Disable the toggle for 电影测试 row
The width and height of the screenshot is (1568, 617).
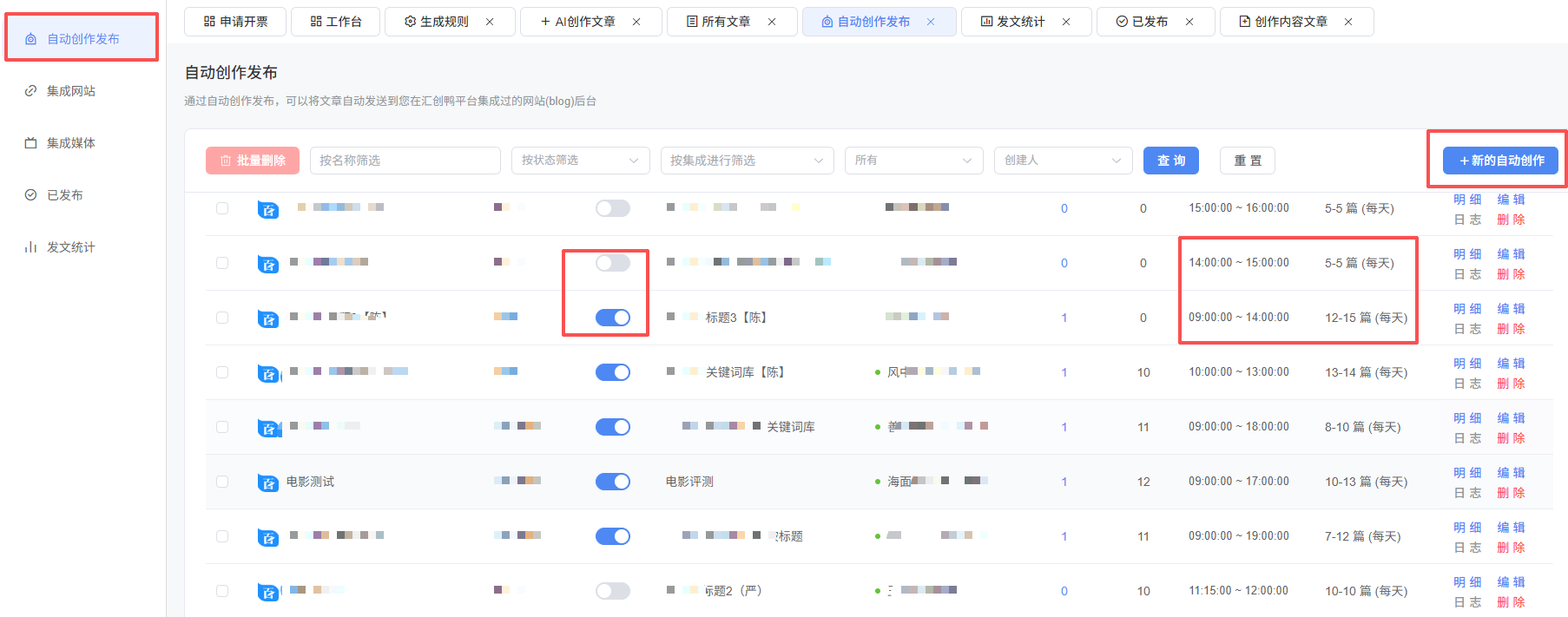pyautogui.click(x=613, y=482)
